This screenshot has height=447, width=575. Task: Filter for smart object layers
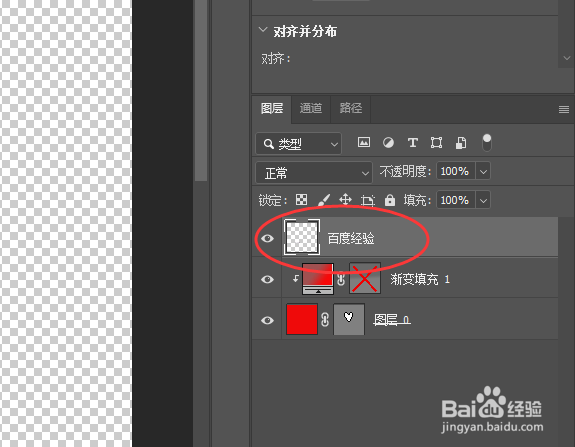pos(461,143)
